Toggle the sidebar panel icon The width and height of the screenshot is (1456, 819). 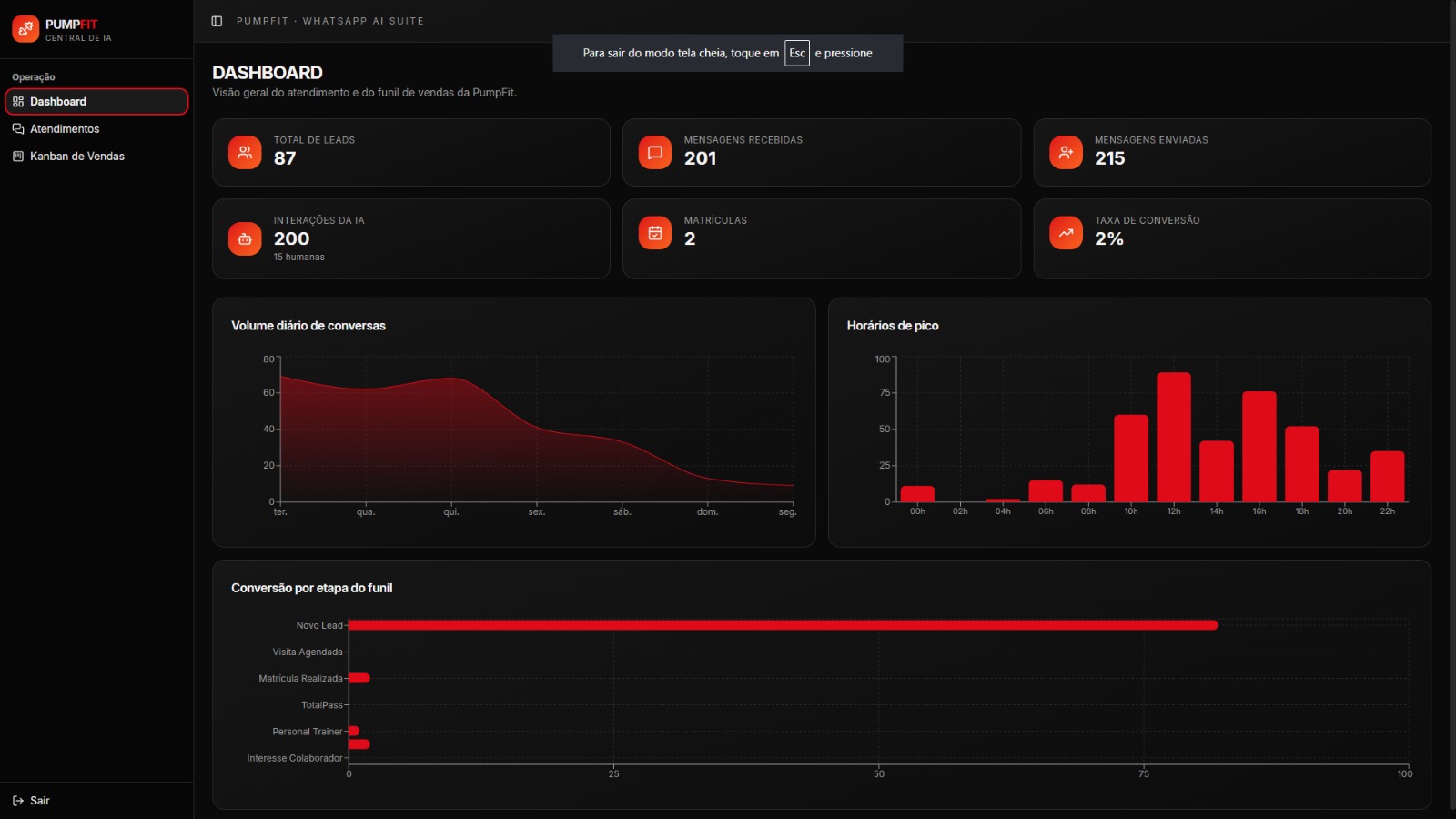coord(217,21)
